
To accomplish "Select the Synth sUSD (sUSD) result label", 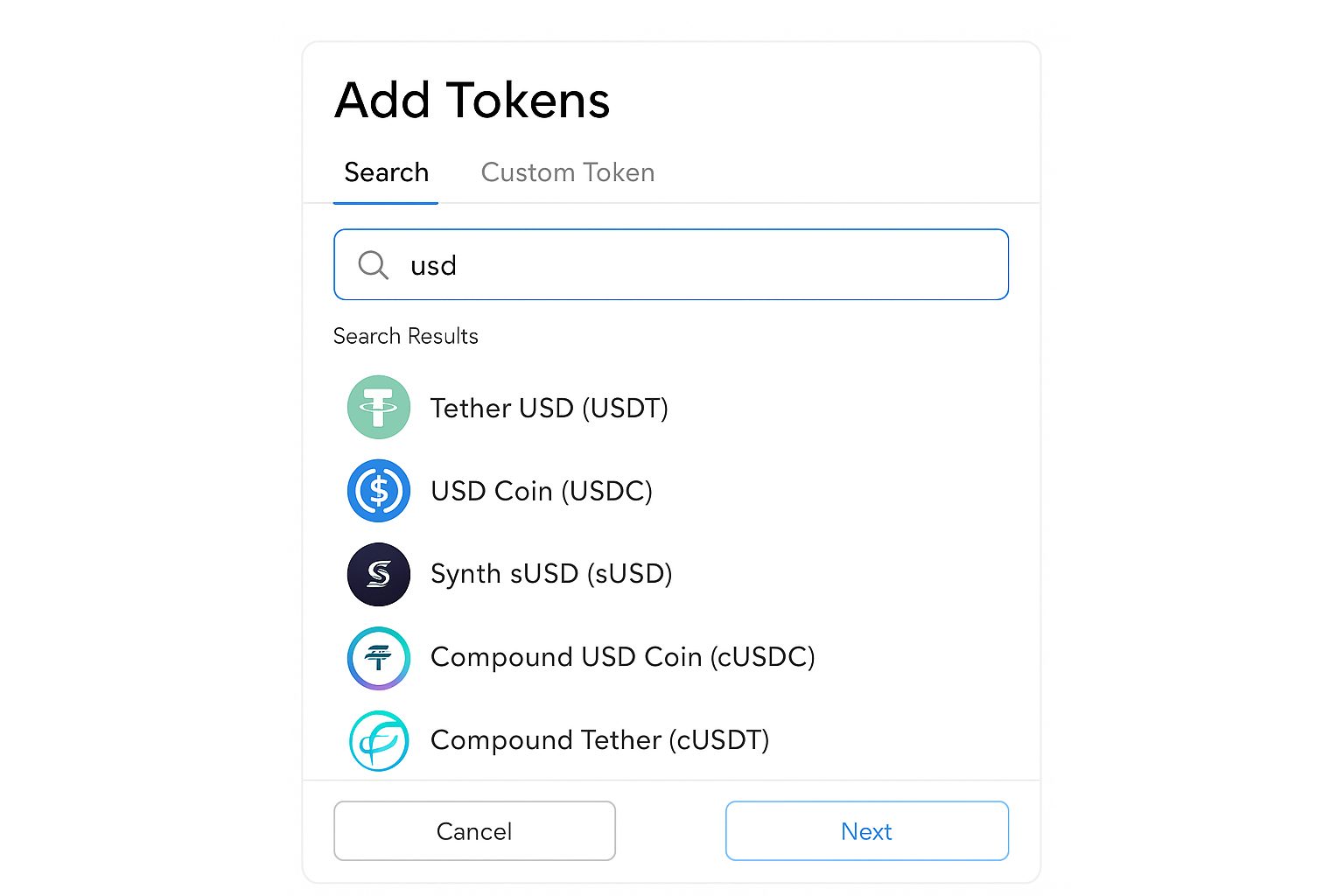I will click(x=551, y=574).
